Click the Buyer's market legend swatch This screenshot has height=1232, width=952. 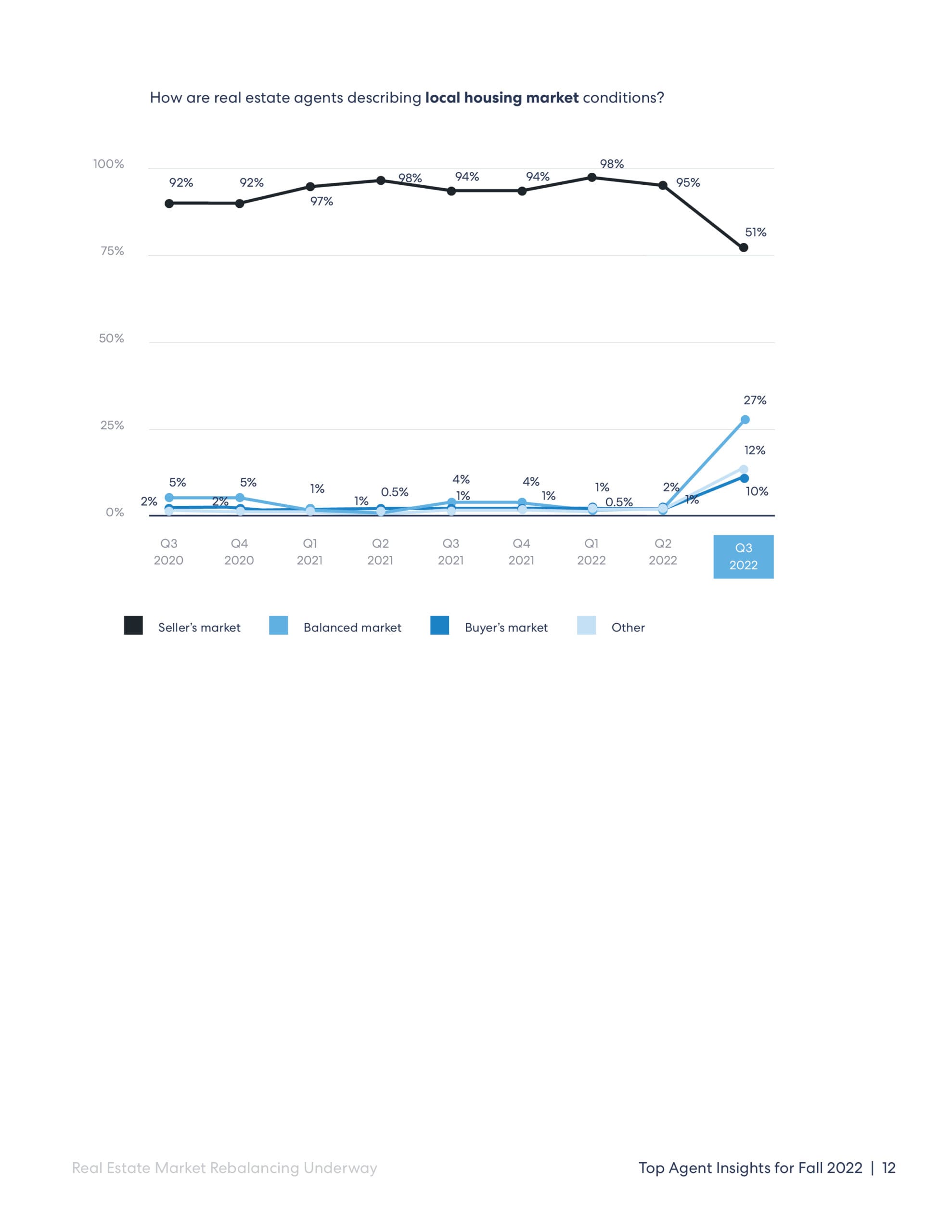click(x=439, y=626)
